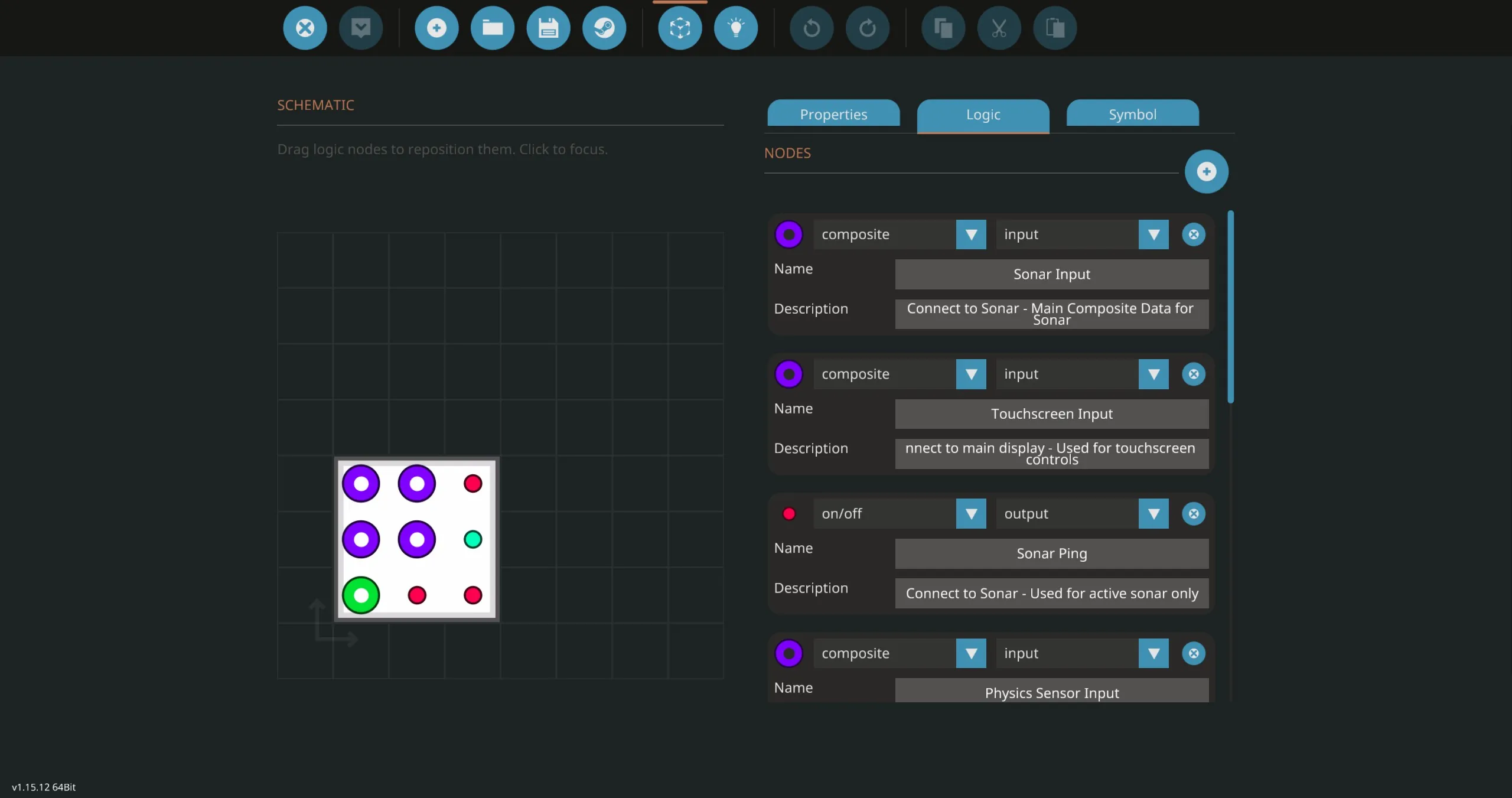This screenshot has width=1512, height=798.
Task: Switch to the Properties tab
Action: coord(833,114)
